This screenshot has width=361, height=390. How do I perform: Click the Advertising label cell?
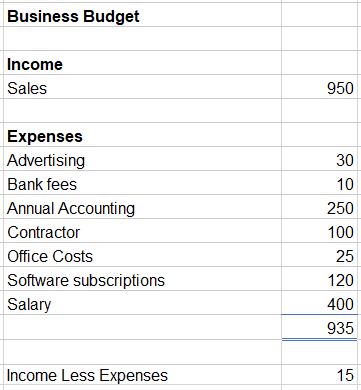tap(142, 159)
